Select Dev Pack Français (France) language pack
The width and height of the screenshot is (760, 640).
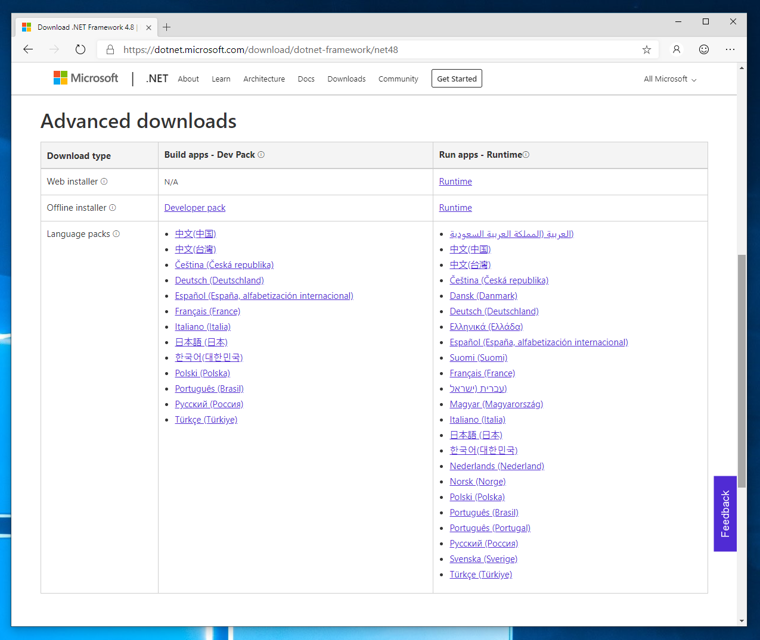(207, 311)
